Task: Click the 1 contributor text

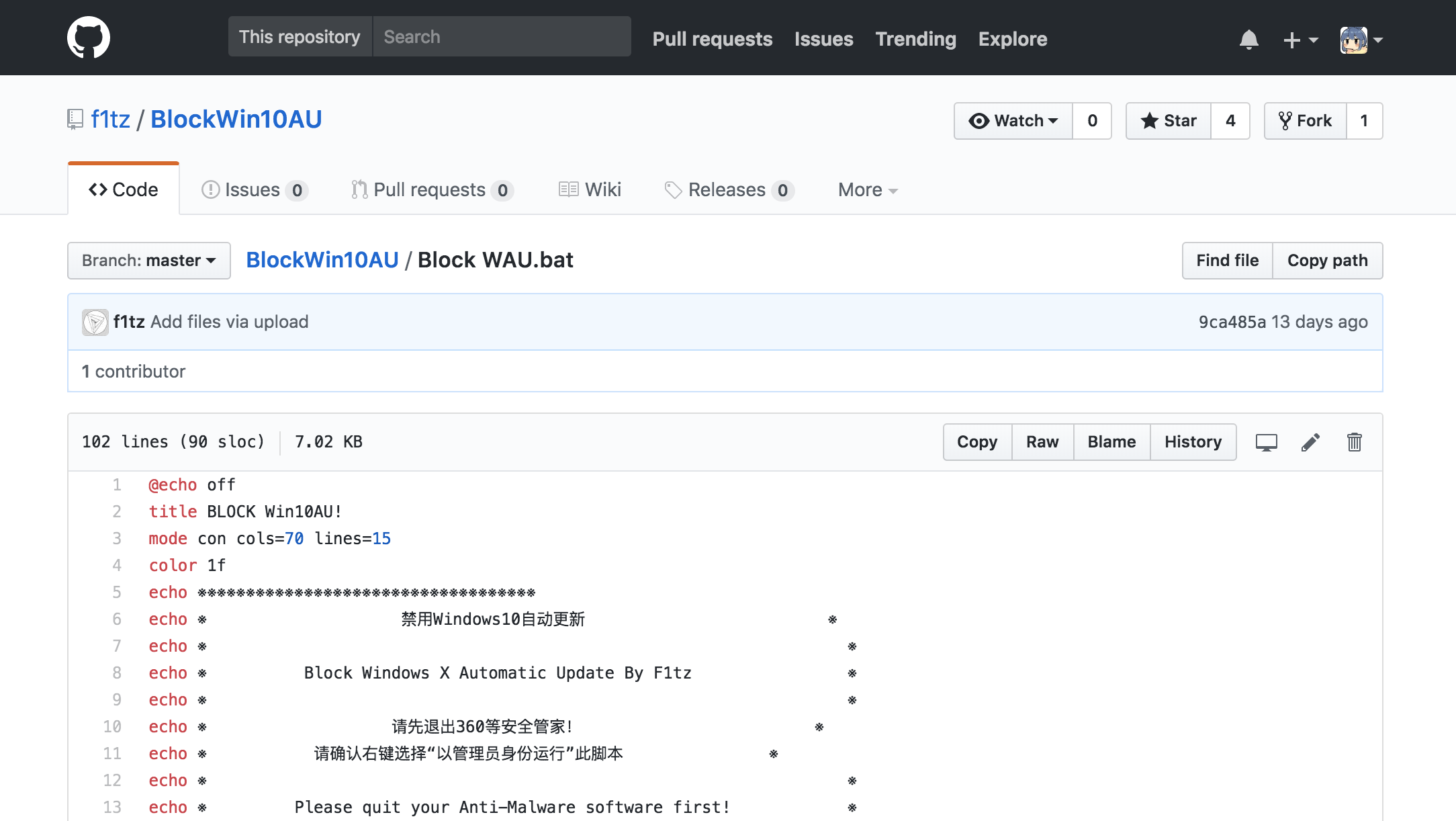Action: pos(134,372)
